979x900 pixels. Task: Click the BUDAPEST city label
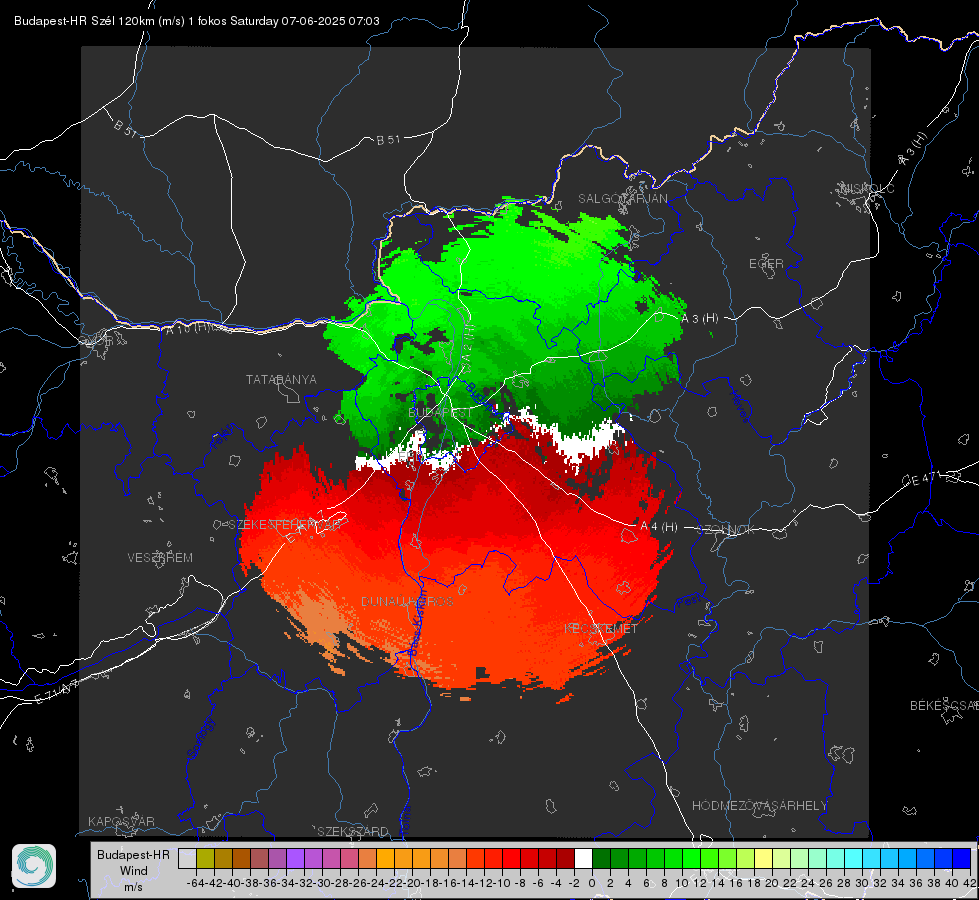(441, 413)
